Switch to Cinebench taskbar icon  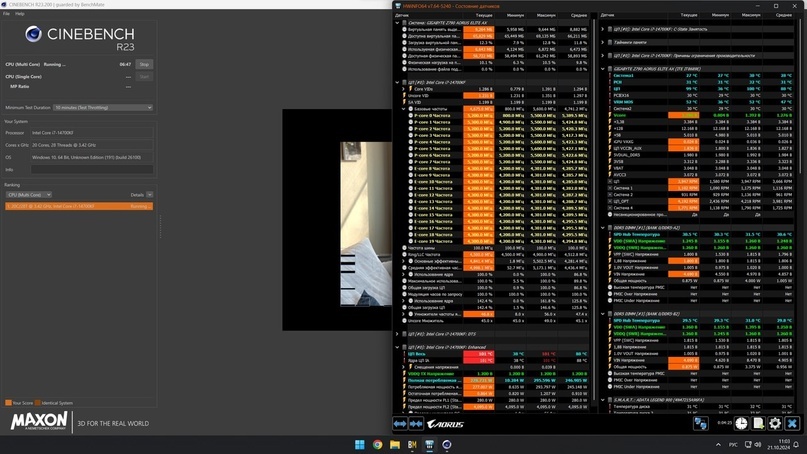[447, 444]
